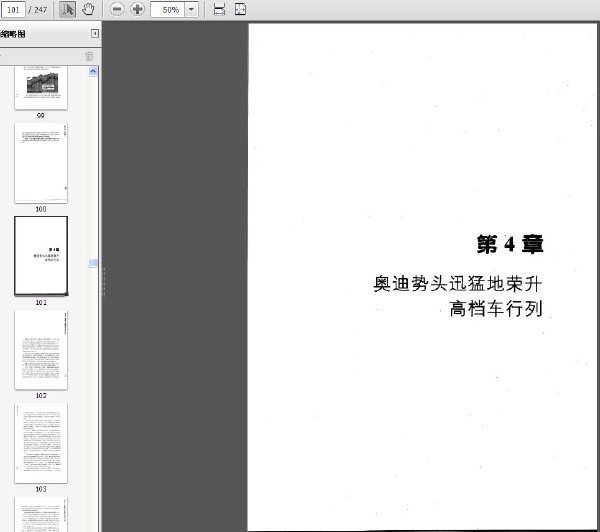Screen dimensions: 600x532
Task: Activate the hand pan tool
Action: pos(88,9)
